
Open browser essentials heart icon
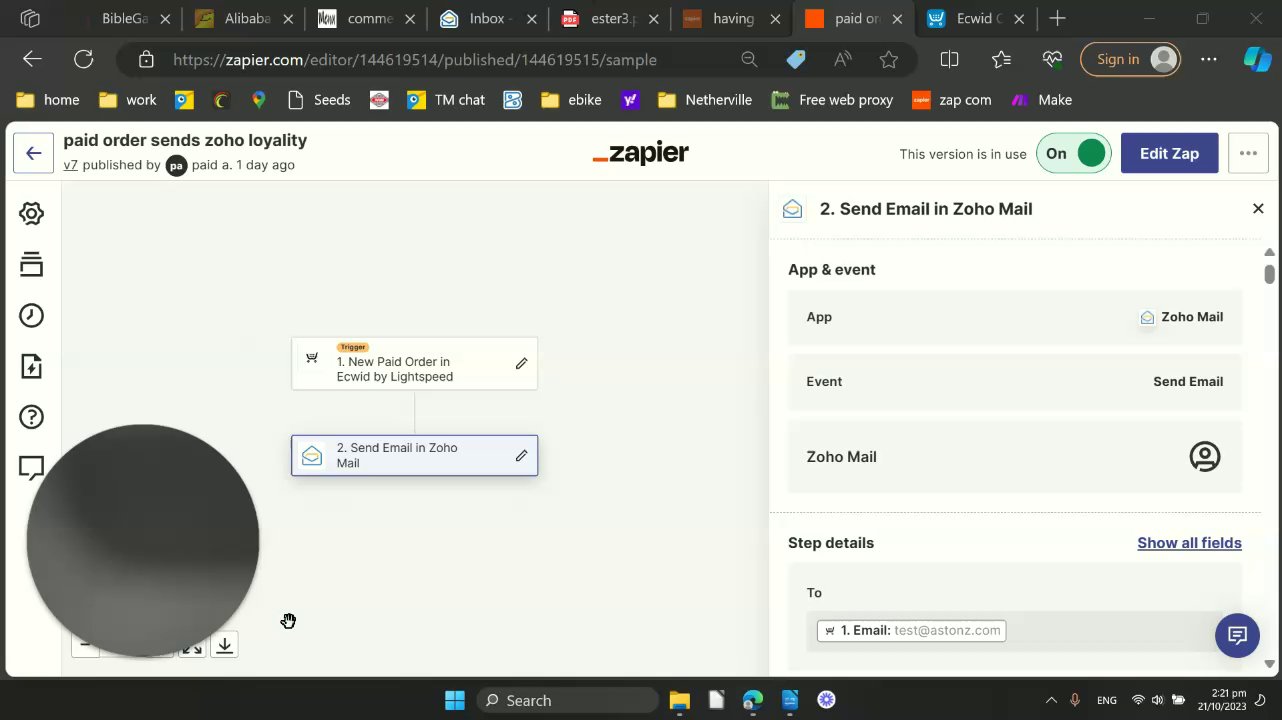(x=1052, y=59)
